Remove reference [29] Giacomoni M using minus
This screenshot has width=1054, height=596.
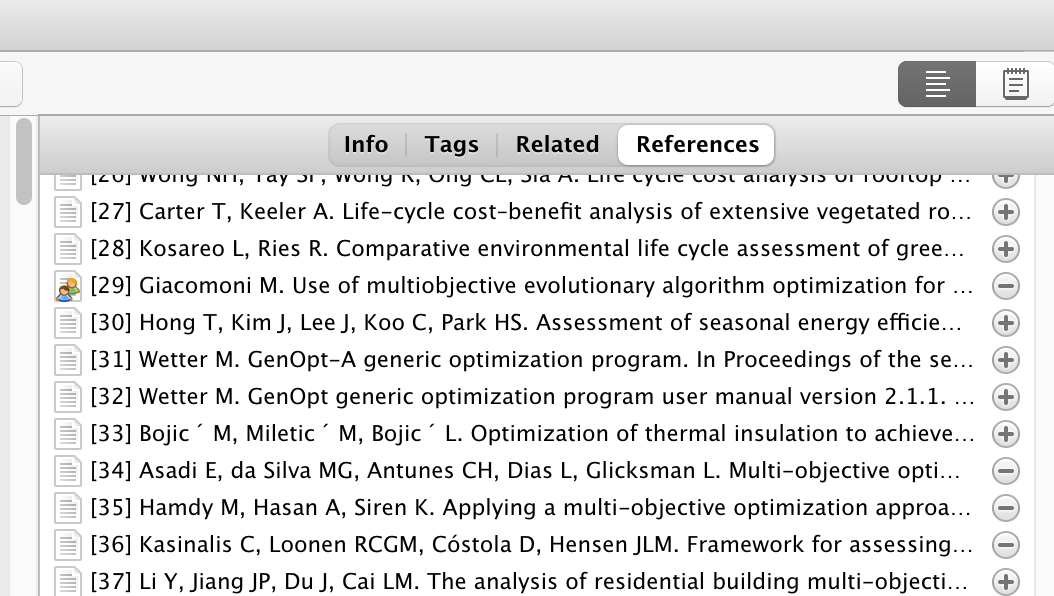click(x=1006, y=286)
